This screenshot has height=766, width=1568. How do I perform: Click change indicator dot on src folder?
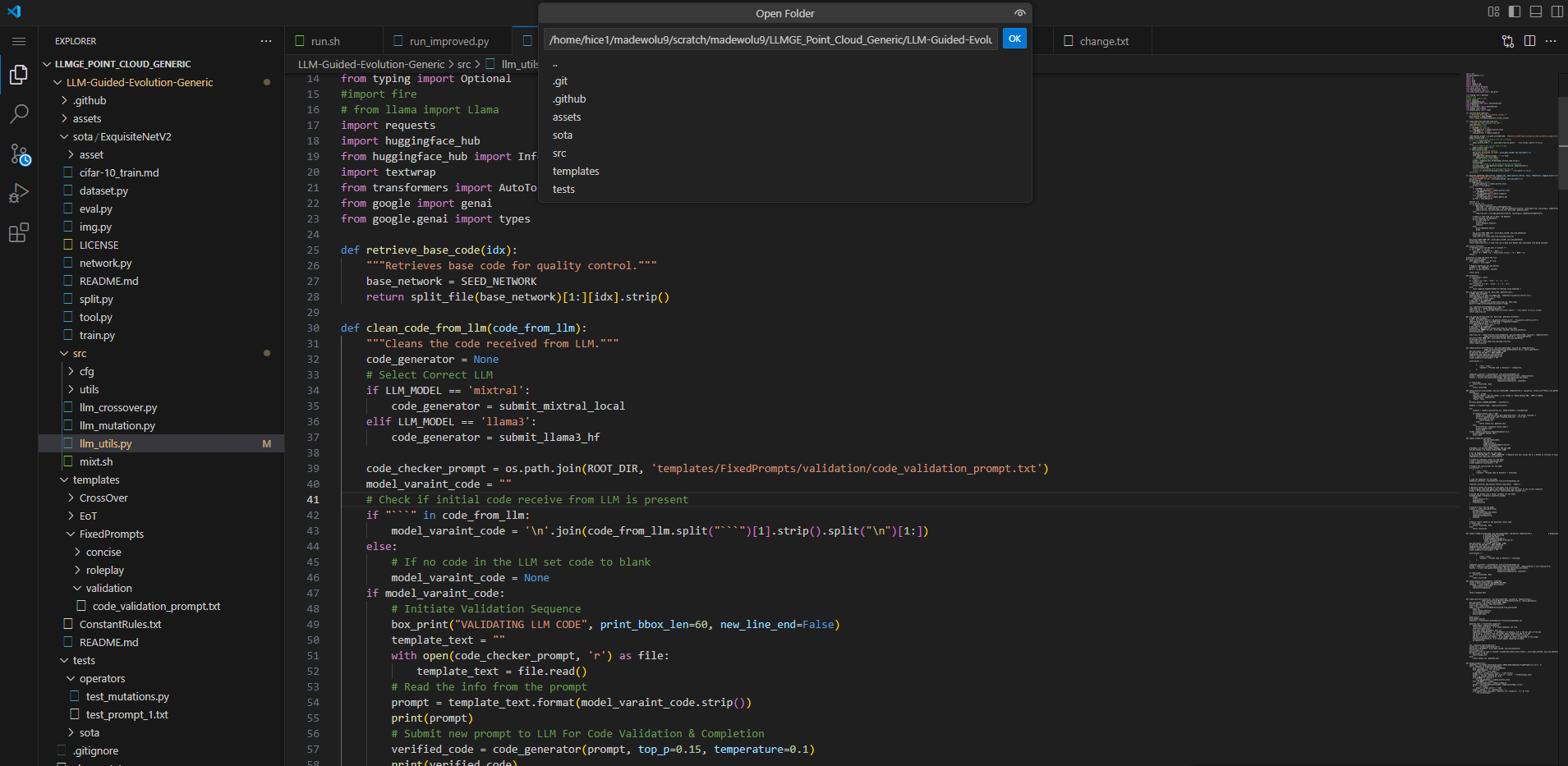[267, 353]
